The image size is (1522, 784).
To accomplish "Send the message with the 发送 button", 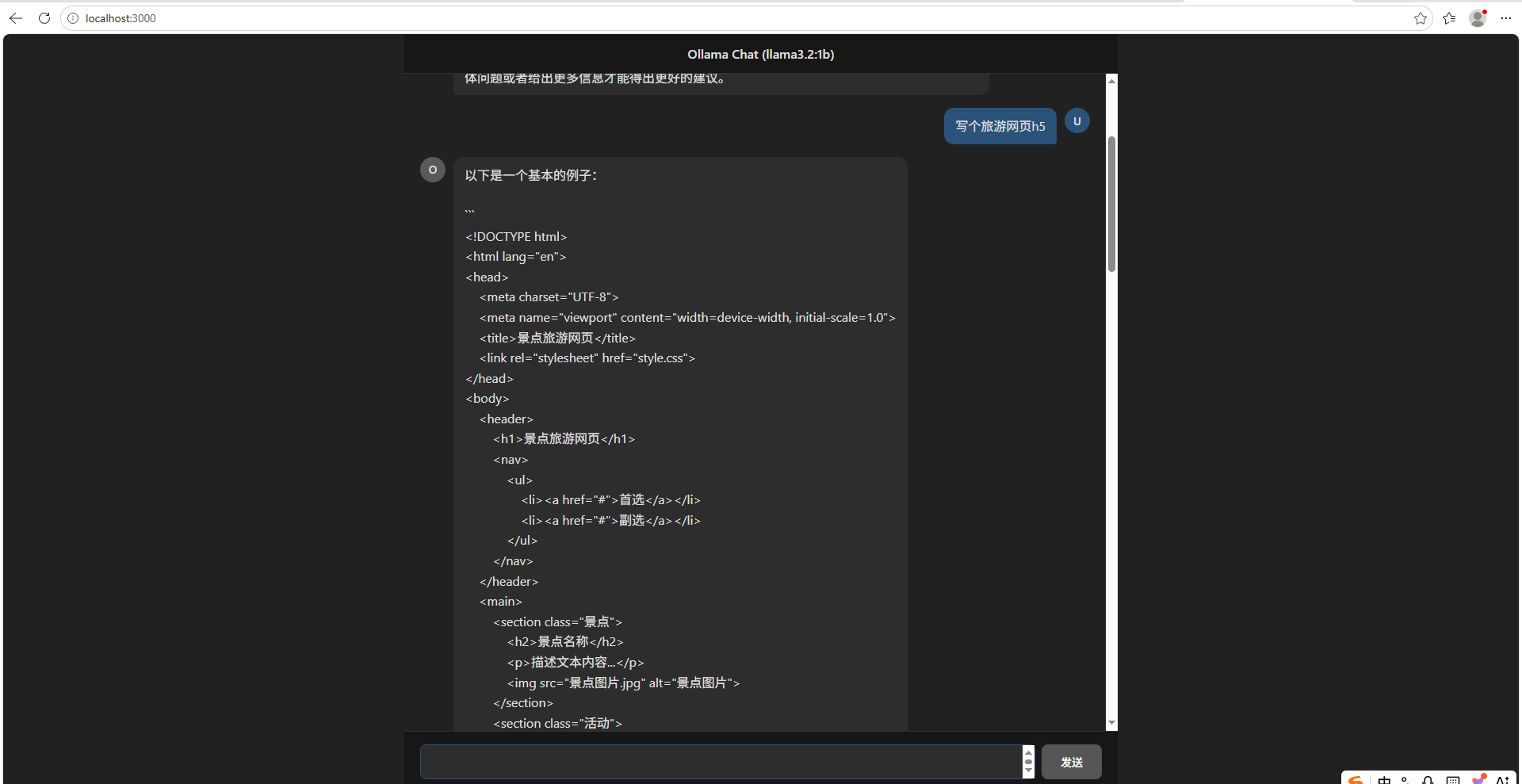I will [x=1072, y=762].
